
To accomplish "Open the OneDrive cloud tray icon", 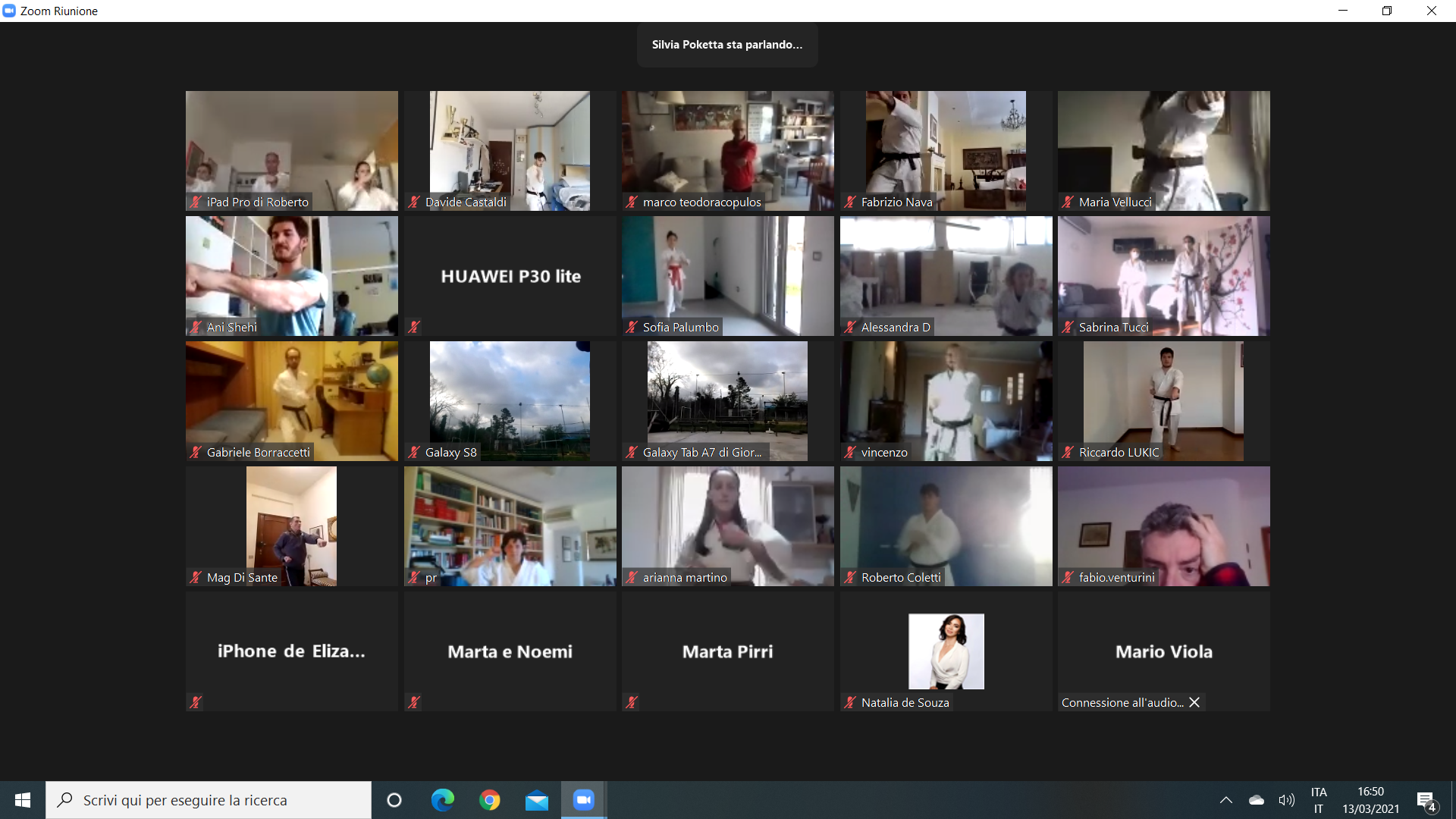I will [x=1257, y=800].
